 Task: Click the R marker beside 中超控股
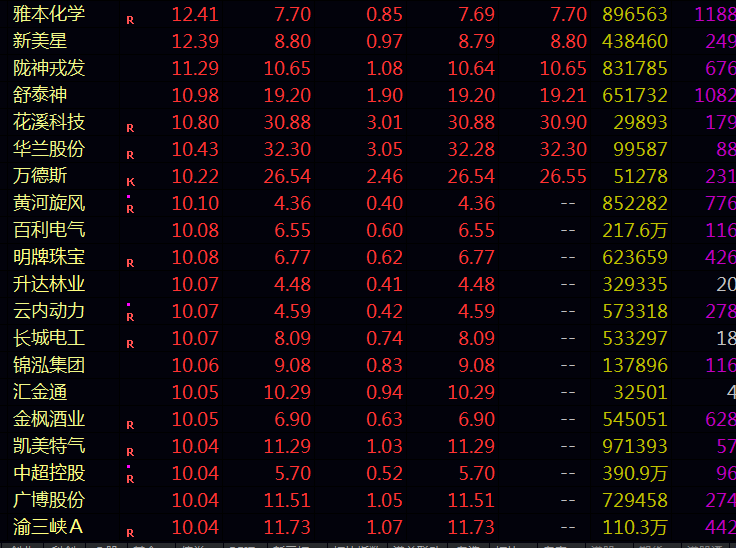click(130, 479)
